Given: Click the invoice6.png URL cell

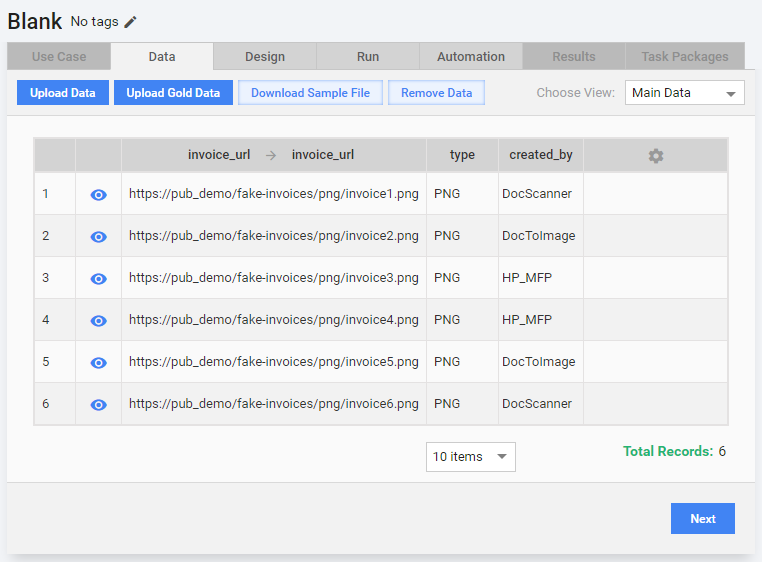Looking at the screenshot, I should click(274, 404).
